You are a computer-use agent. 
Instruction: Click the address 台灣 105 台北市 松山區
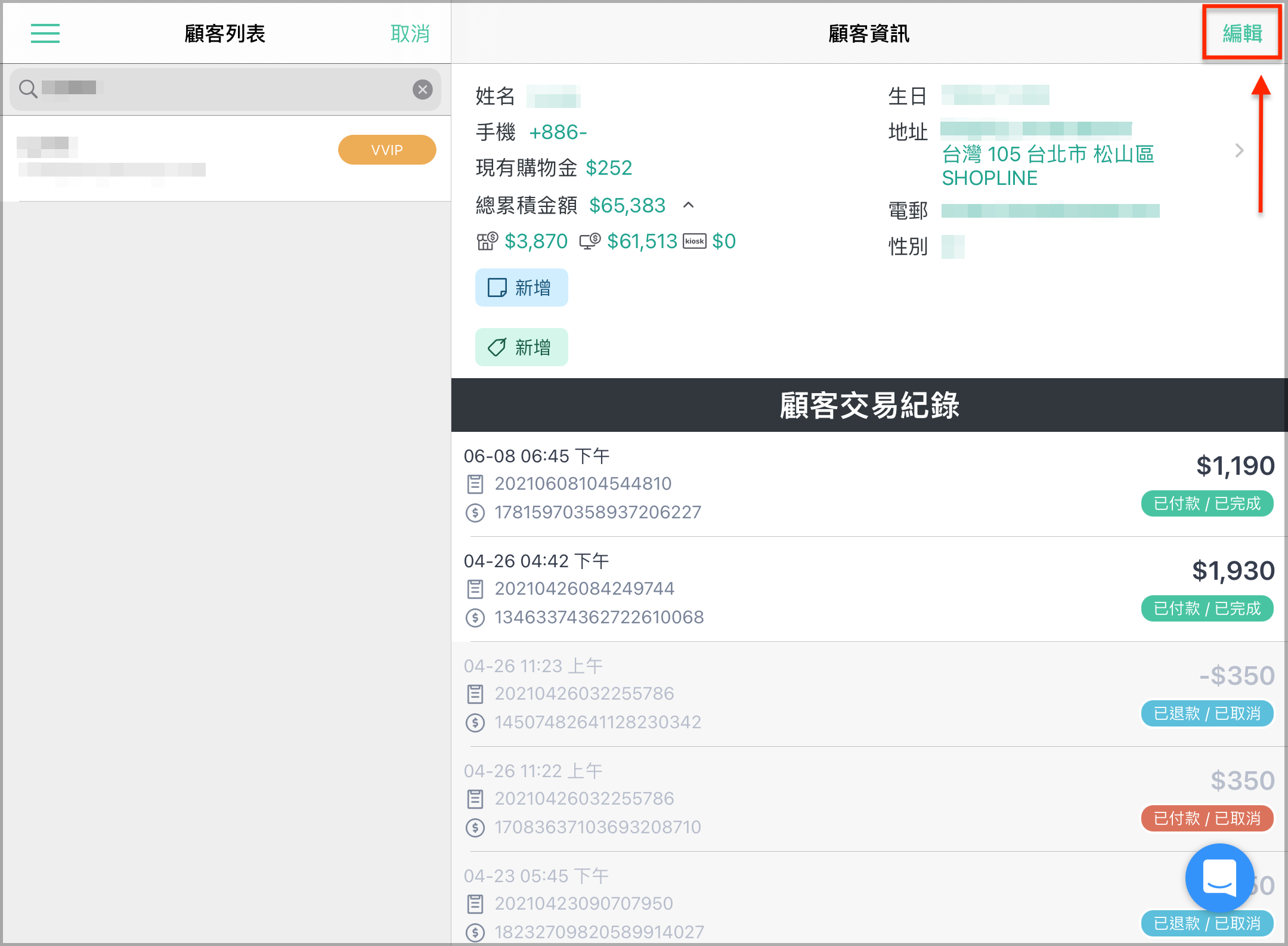point(1048,154)
